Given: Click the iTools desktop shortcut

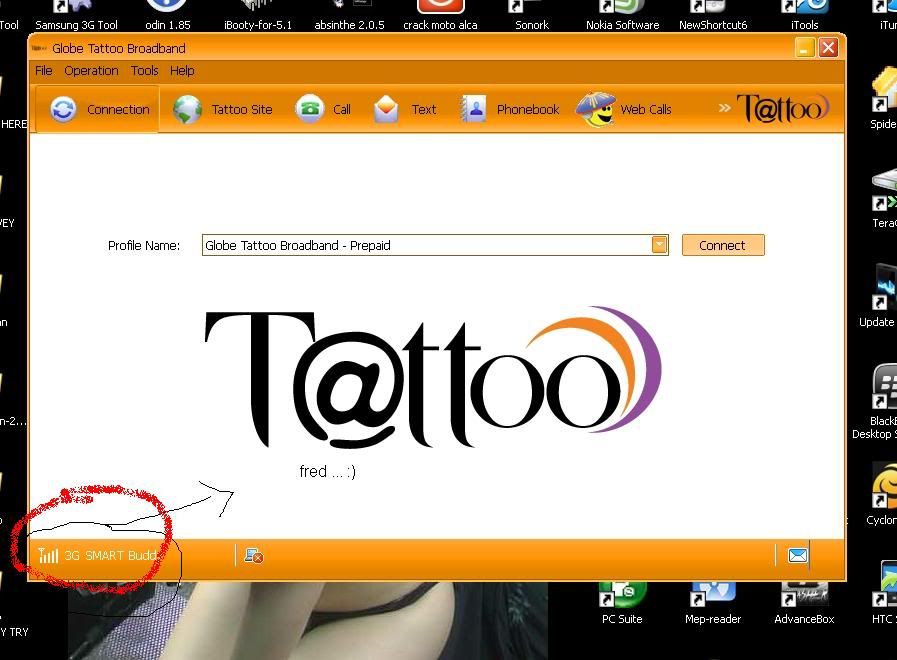Looking at the screenshot, I should click(804, 16).
